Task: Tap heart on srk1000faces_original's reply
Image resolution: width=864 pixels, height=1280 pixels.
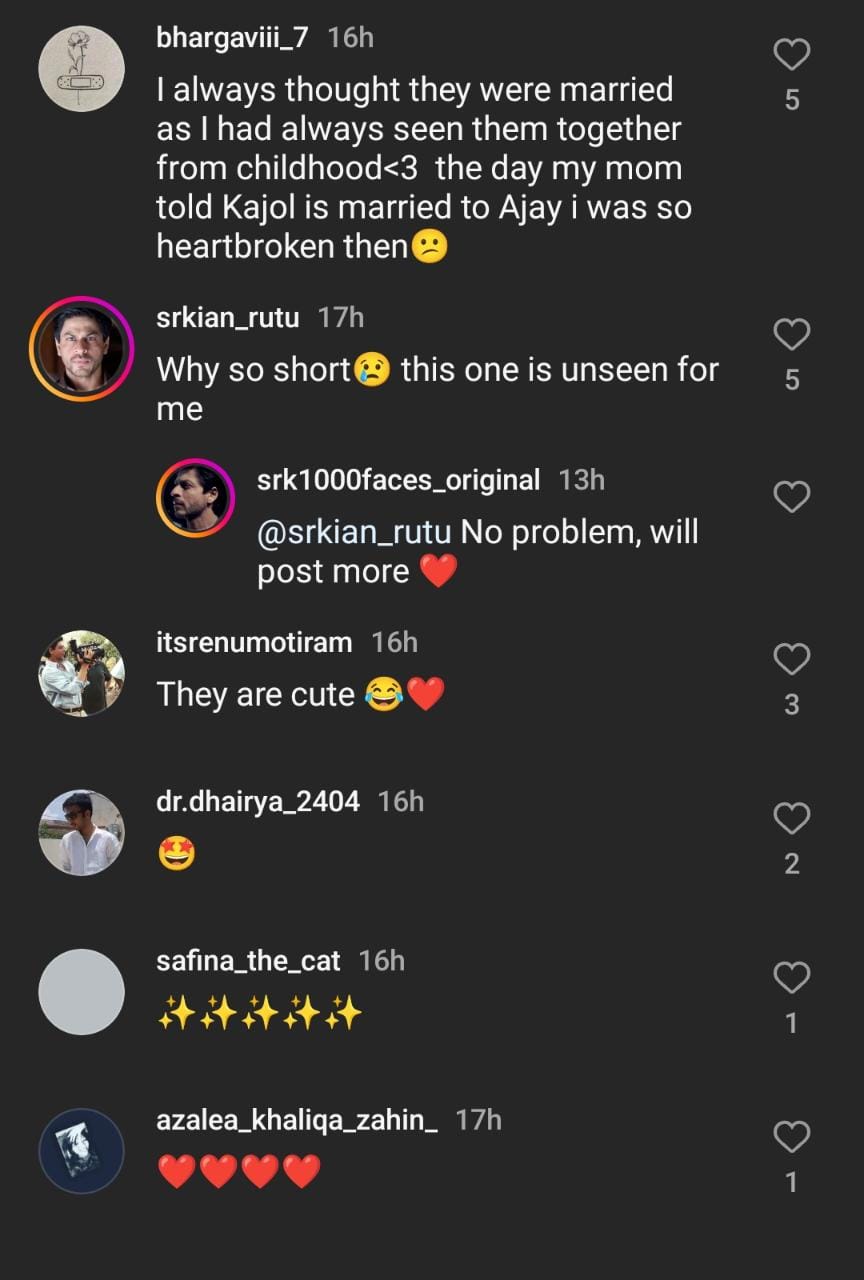Action: (791, 496)
